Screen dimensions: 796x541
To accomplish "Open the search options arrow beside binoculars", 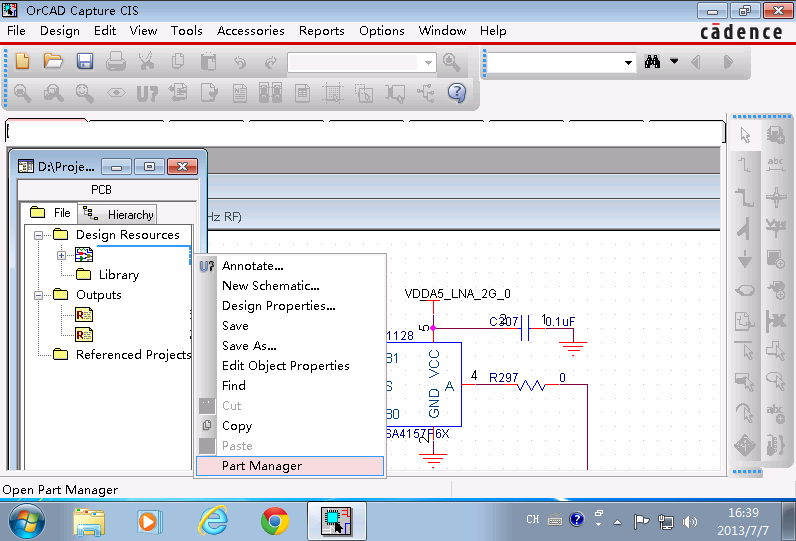I will tap(674, 61).
